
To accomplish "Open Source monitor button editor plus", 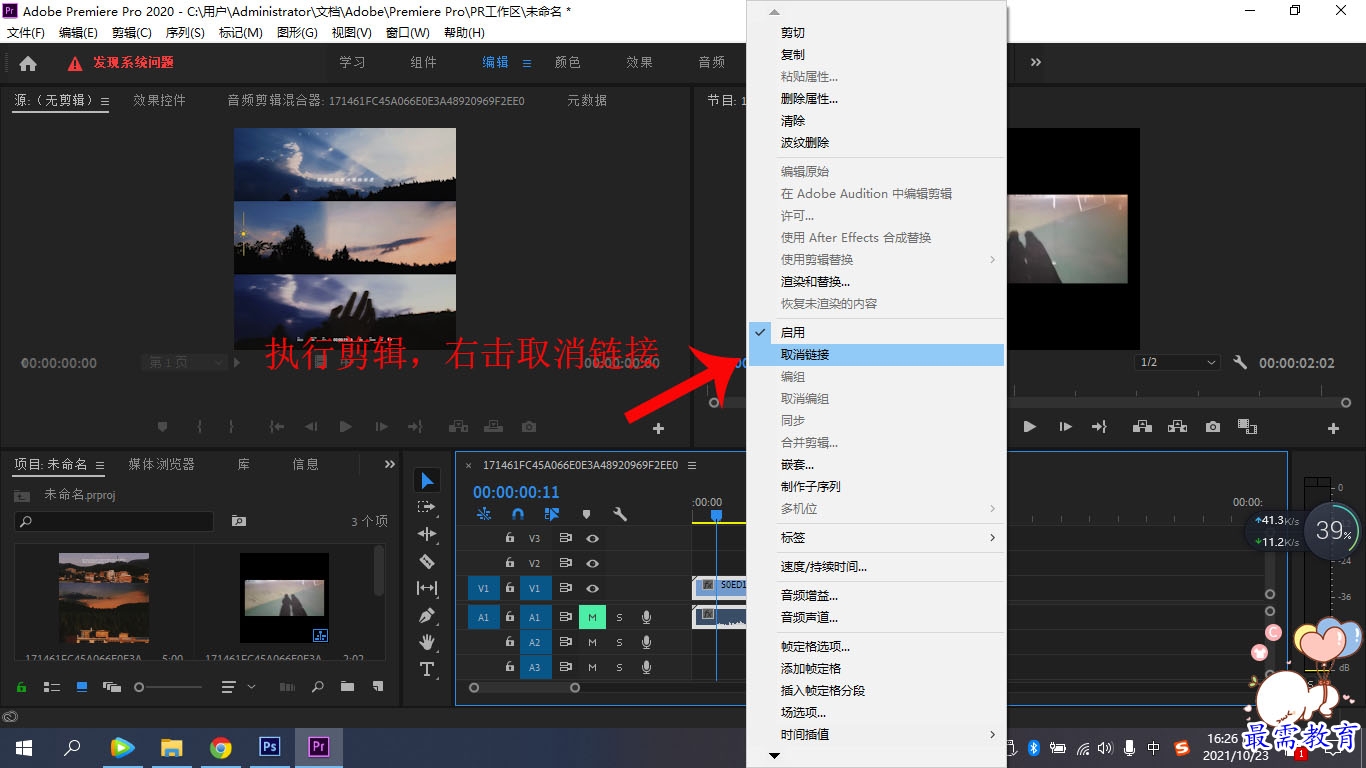I will coord(658,428).
